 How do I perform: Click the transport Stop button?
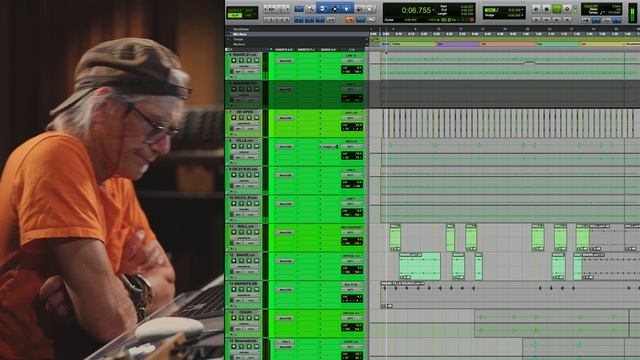[547, 9]
